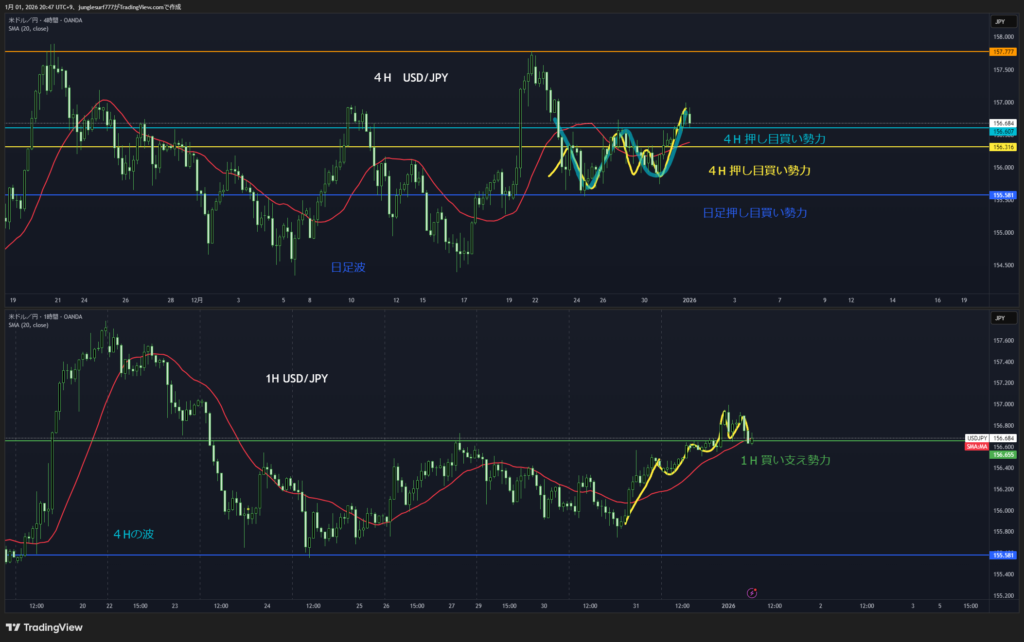The height and width of the screenshot is (642, 1024).
Task: Open the JPY currency selector on upper chart
Action: click(x=1000, y=21)
